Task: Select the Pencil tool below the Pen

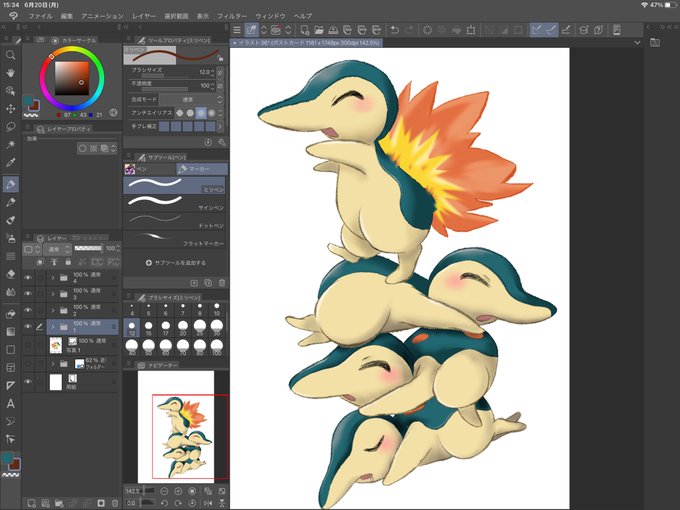Action: tap(10, 202)
